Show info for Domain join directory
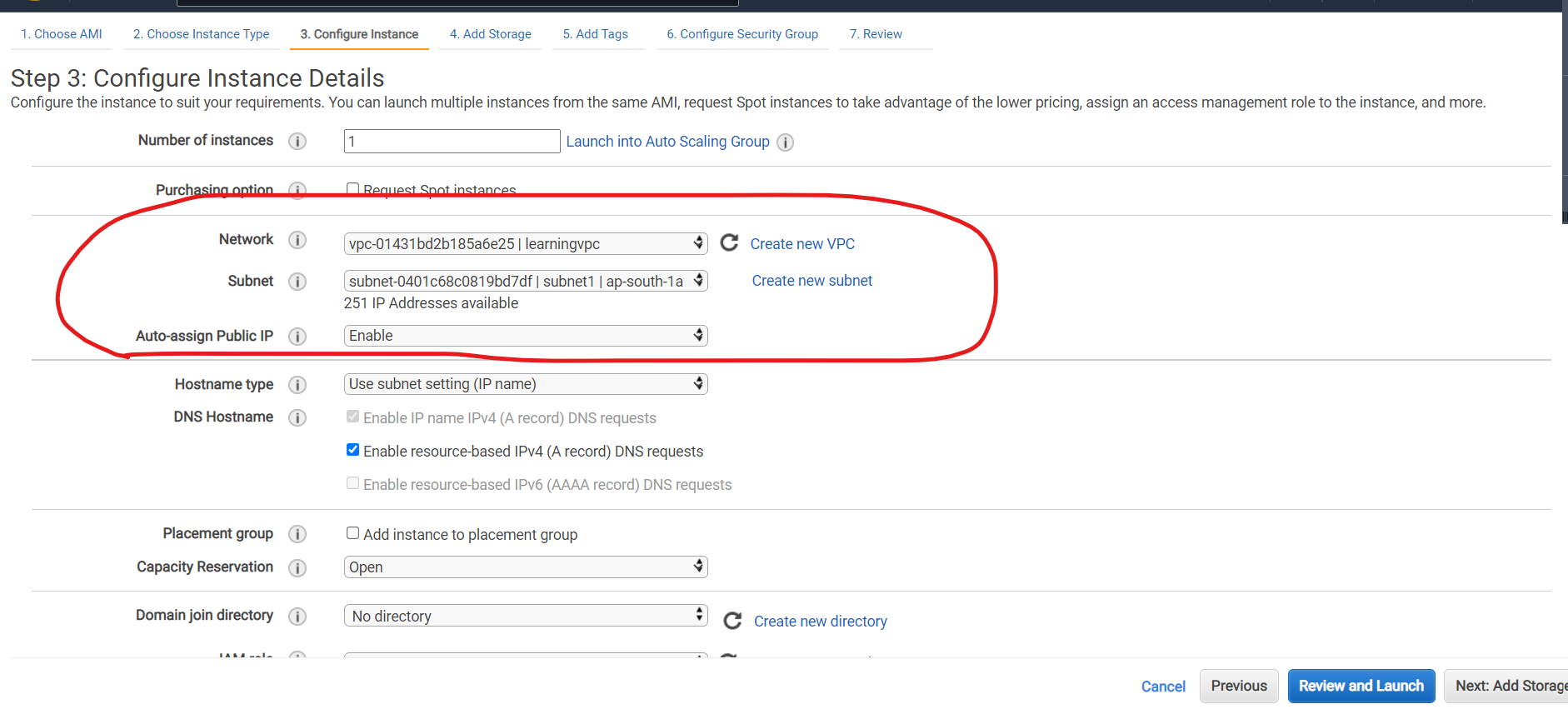Image resolution: width=1568 pixels, height=719 pixels. click(297, 617)
